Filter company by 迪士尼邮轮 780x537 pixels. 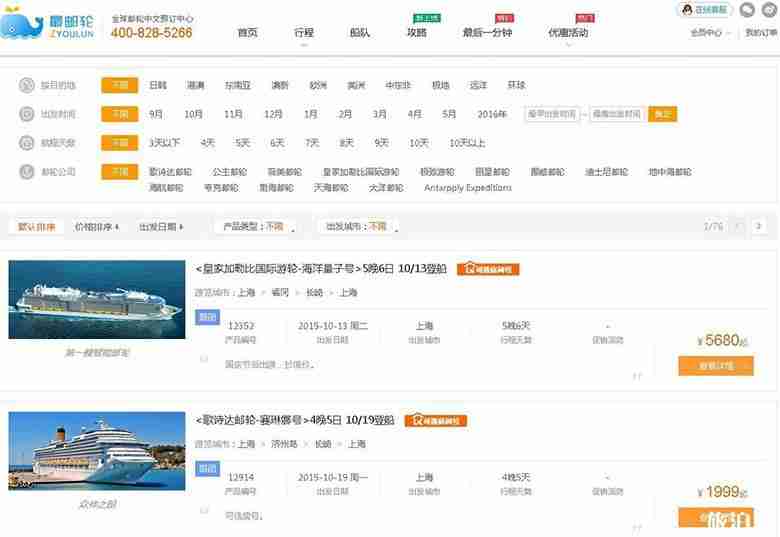[606, 172]
